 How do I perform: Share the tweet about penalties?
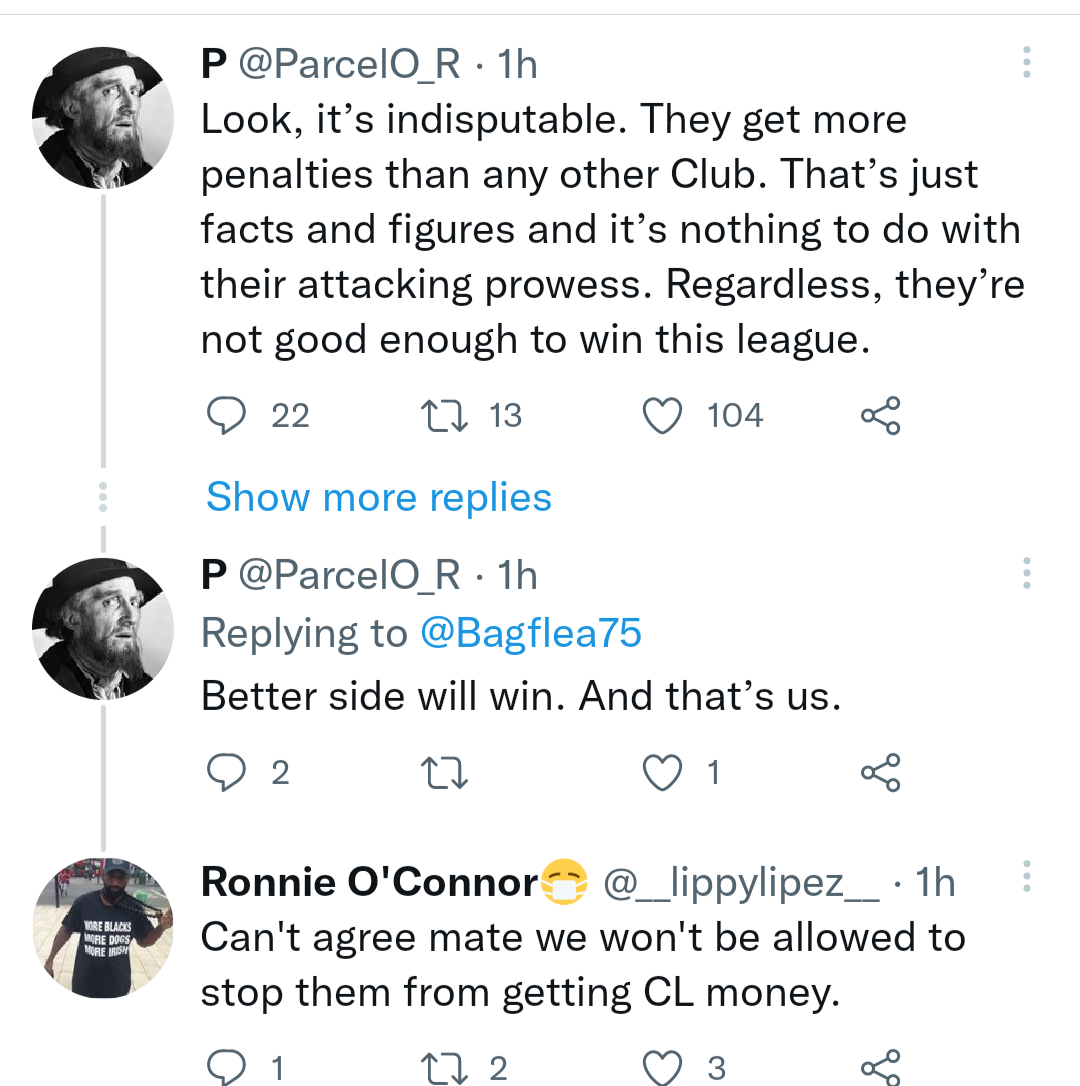point(880,416)
